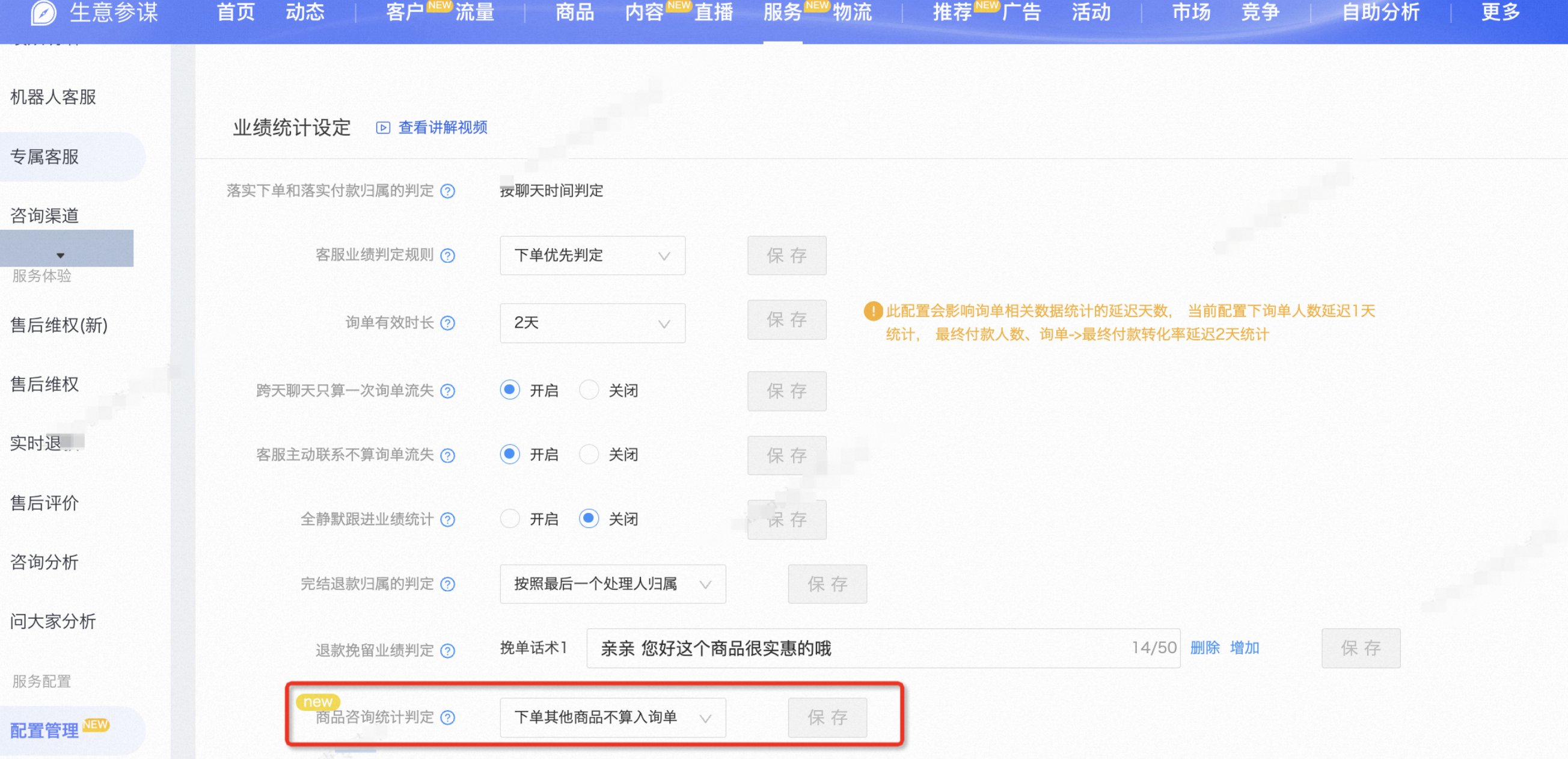The width and height of the screenshot is (1568, 759).
Task: Click the video play icon beside 查看讲解视频
Action: [x=383, y=128]
